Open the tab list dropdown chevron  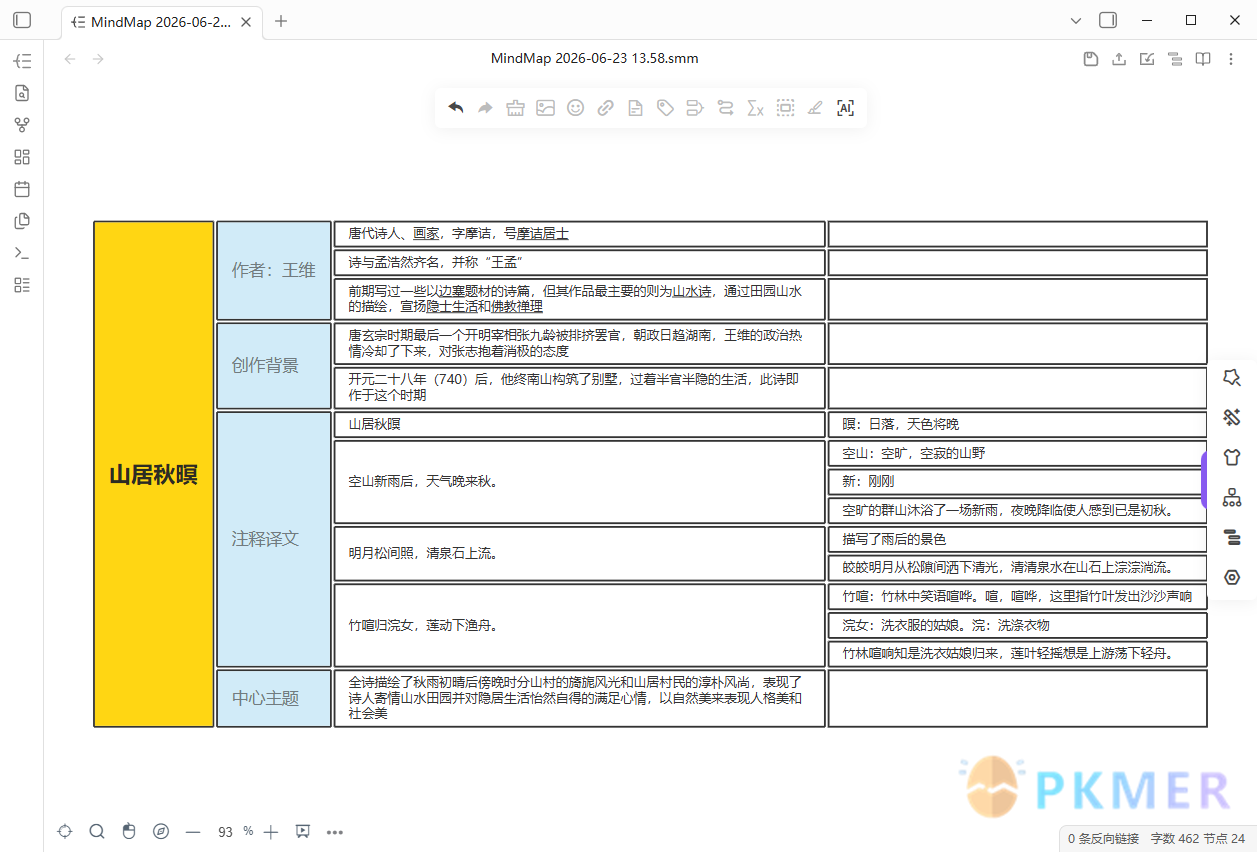tap(1076, 20)
